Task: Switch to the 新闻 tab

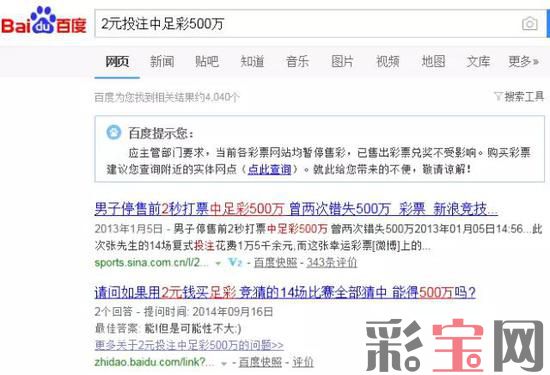Action: [x=162, y=62]
